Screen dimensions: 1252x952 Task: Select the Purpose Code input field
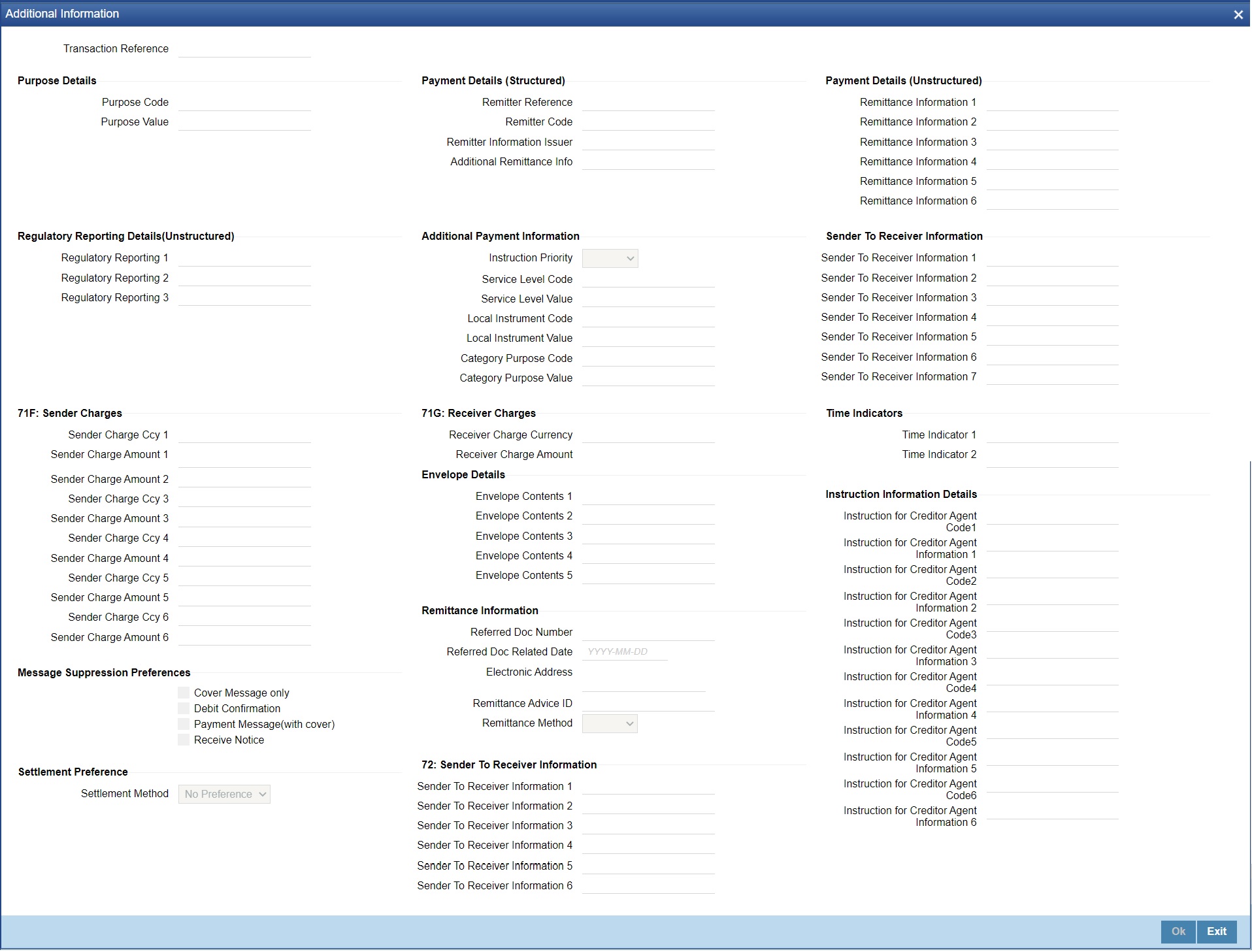point(244,103)
